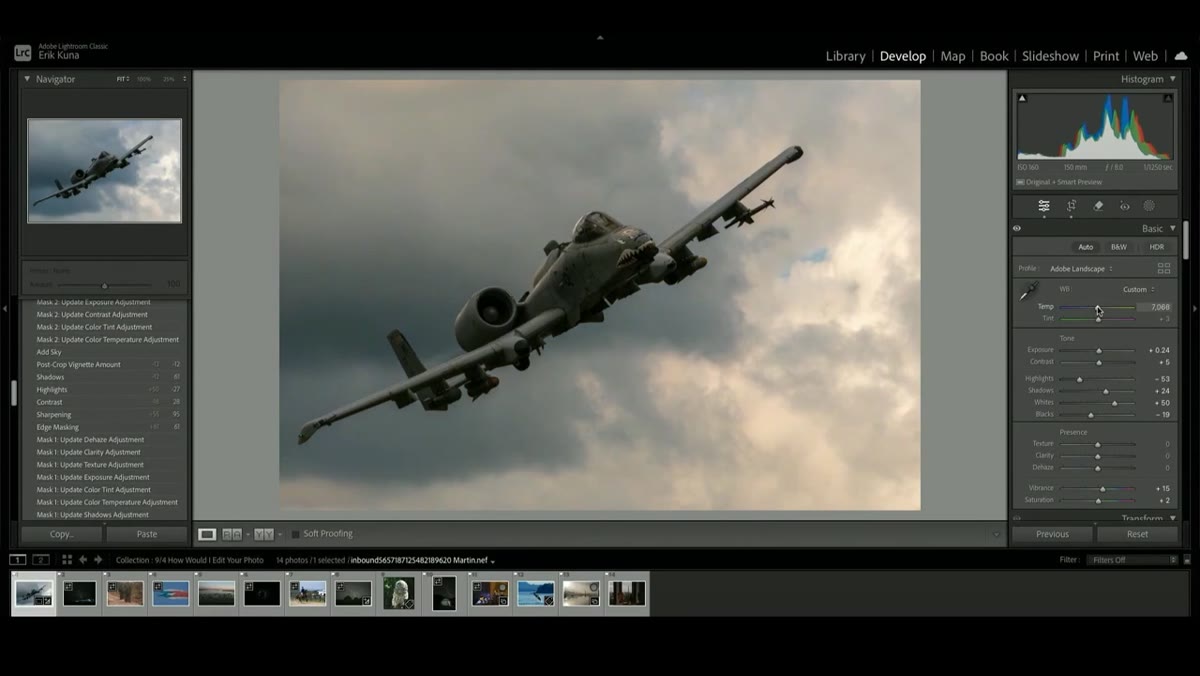
Task: Toggle Basic panel visibility eye icon
Action: (1017, 228)
